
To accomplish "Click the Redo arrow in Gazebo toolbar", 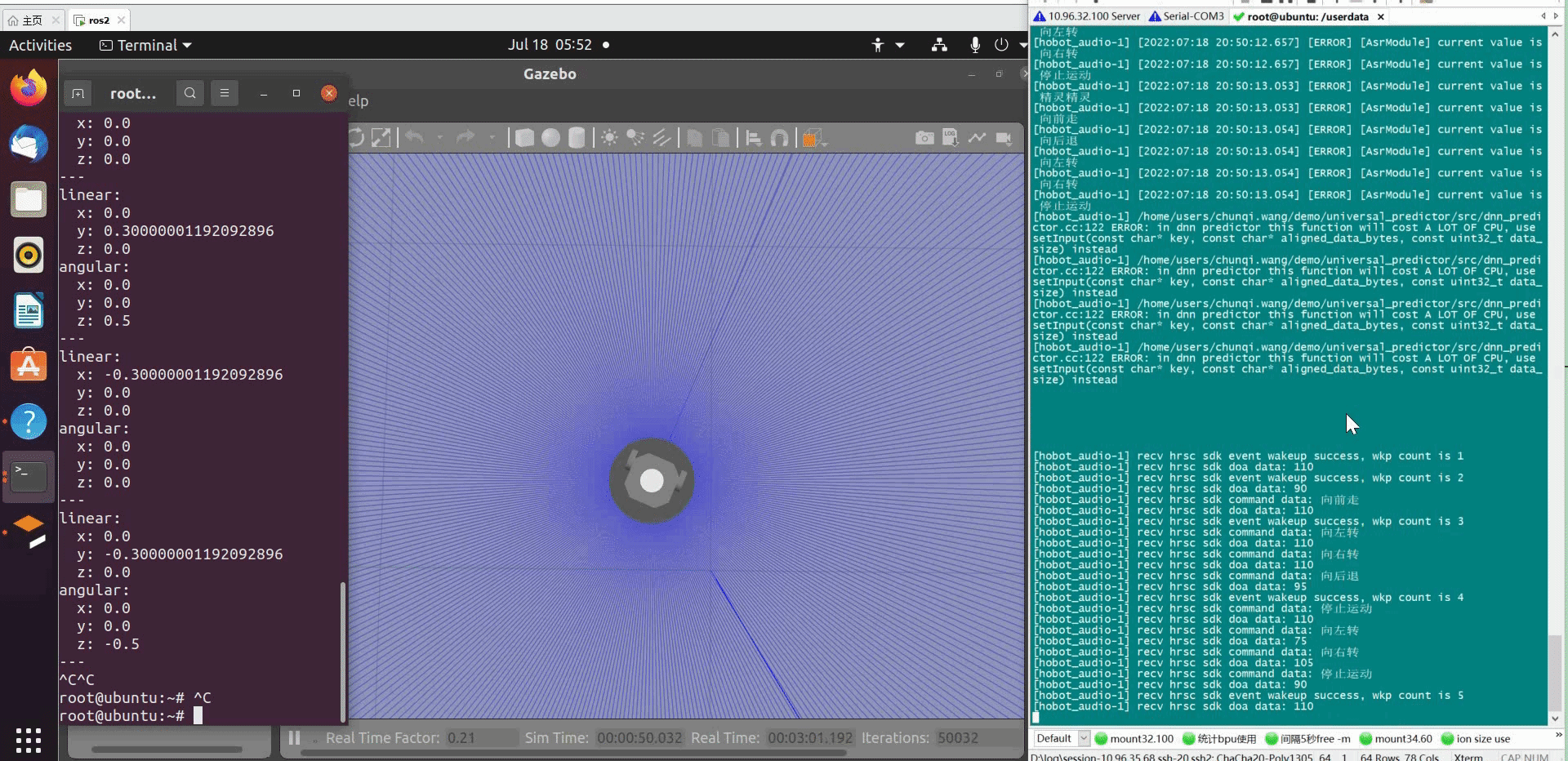I will click(465, 138).
